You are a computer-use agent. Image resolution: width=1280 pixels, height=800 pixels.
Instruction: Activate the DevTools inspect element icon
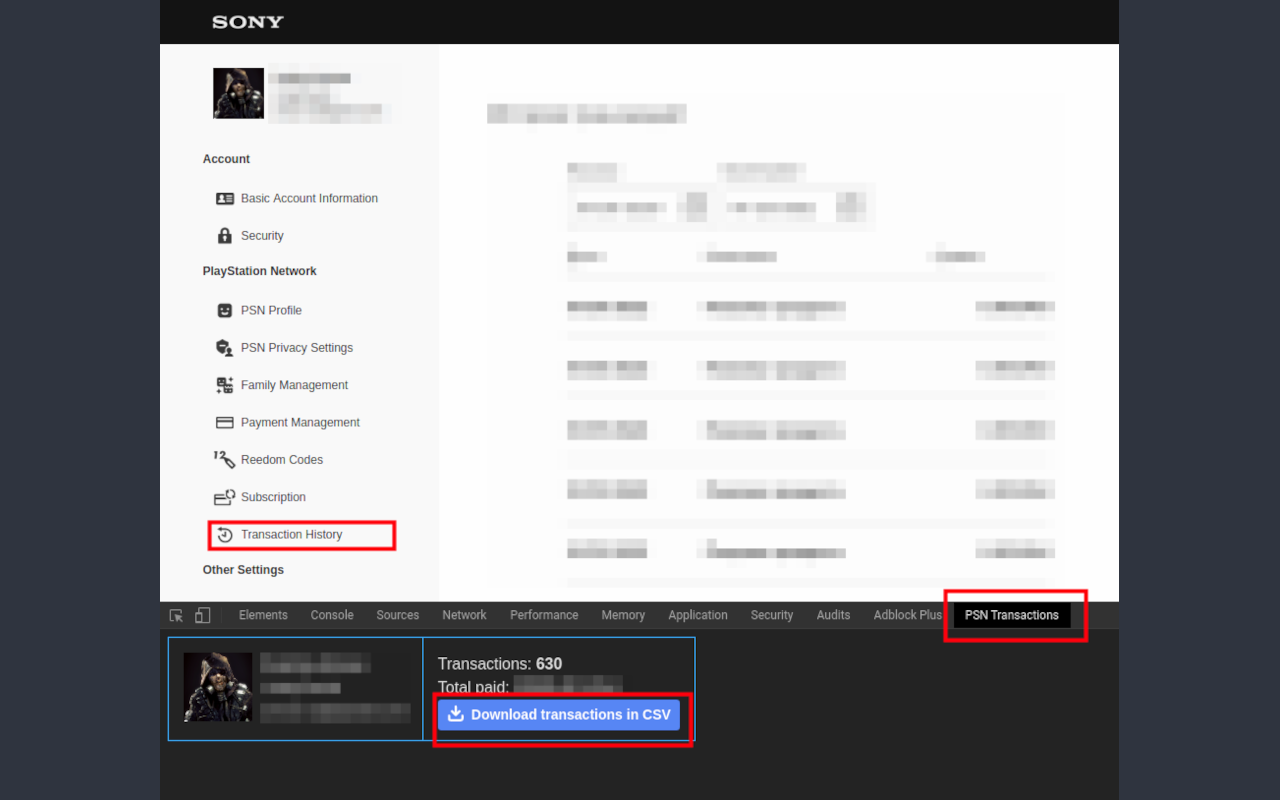click(x=176, y=615)
